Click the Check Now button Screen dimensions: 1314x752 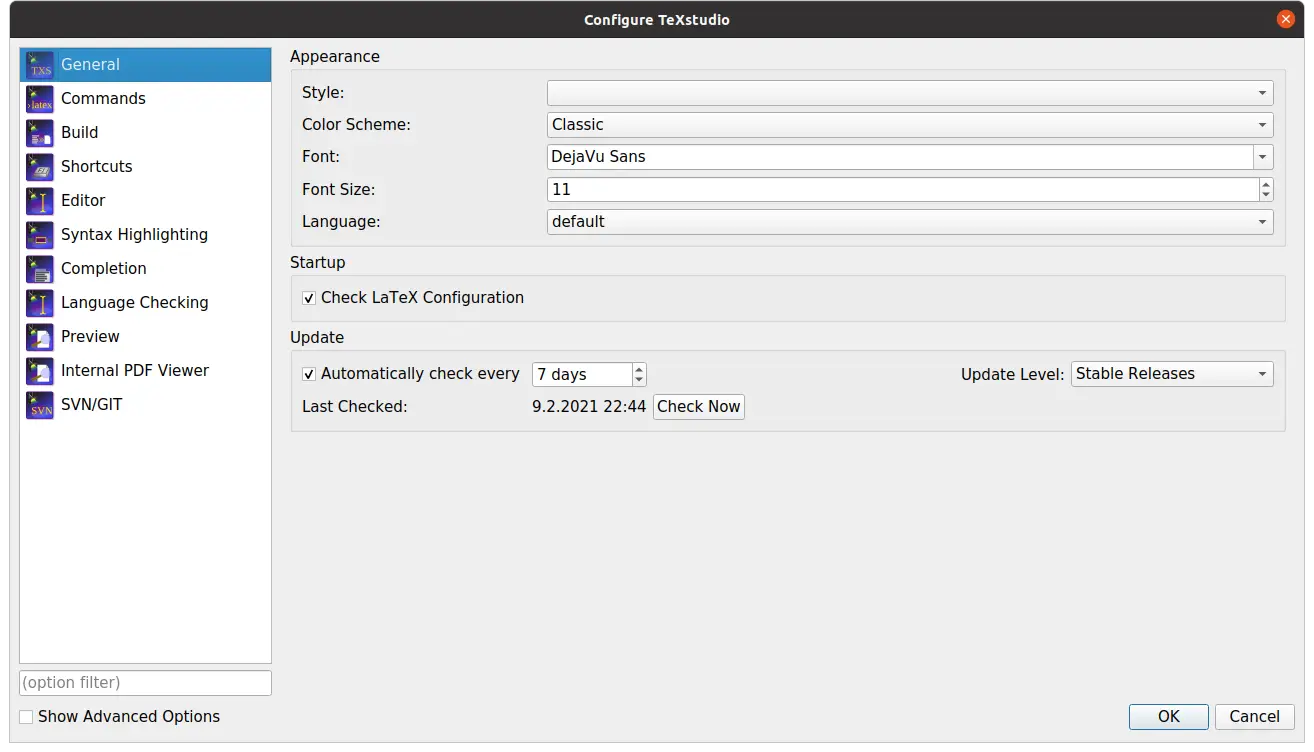point(699,407)
